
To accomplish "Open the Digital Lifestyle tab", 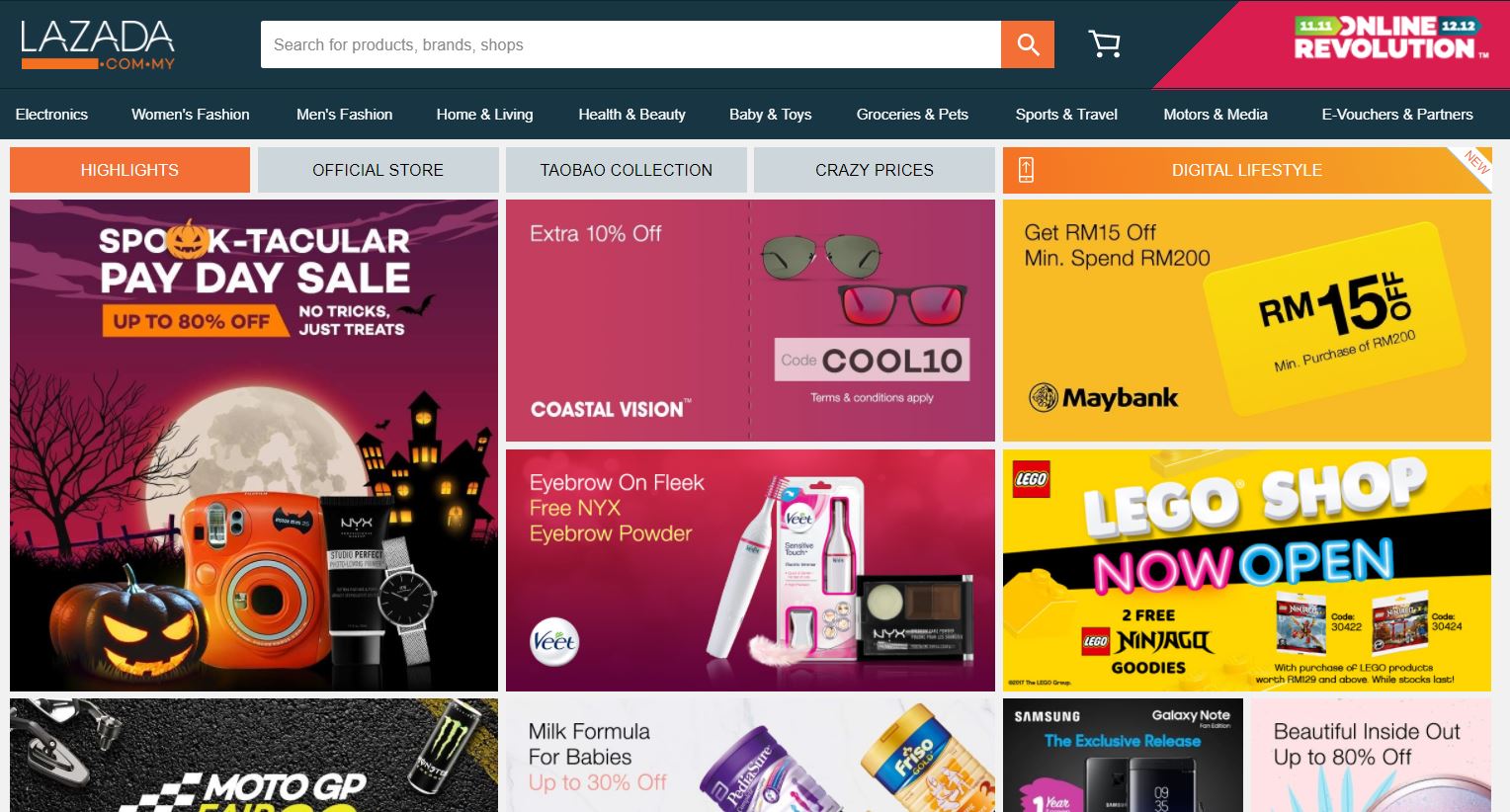I will pos(1246,170).
